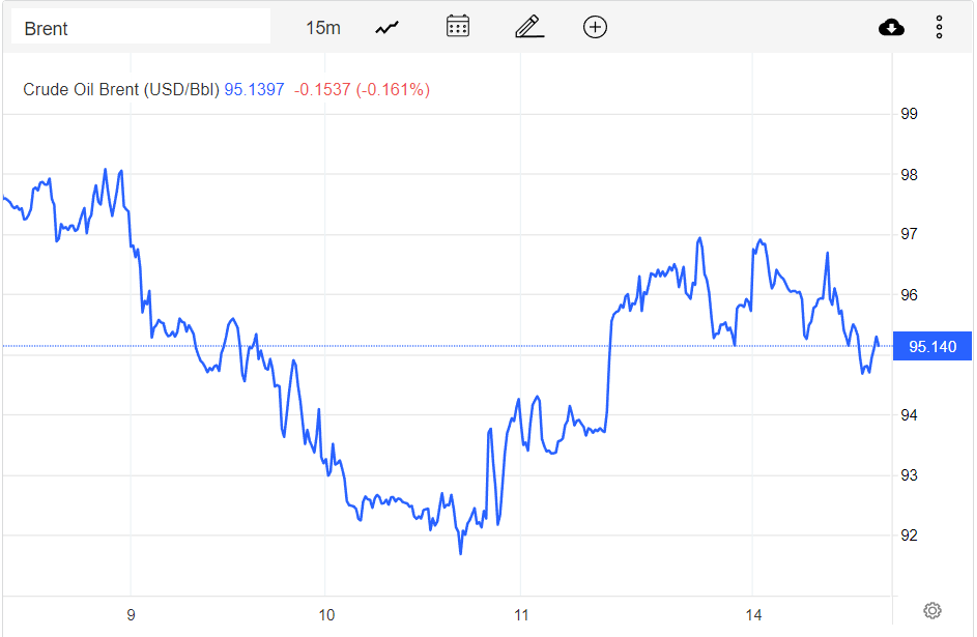Viewport: 977px width, 637px height.
Task: Click the Crude Oil Brent legend title
Action: (x=120, y=90)
